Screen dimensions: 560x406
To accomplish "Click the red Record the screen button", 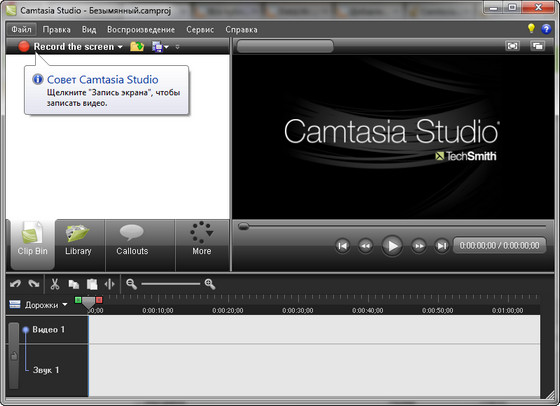I will pyautogui.click(x=24, y=46).
